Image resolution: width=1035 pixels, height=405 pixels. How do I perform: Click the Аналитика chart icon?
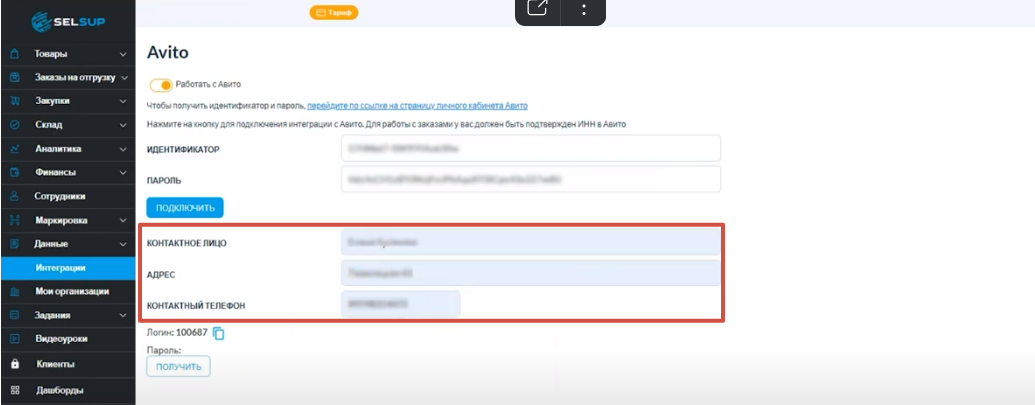[x=15, y=149]
